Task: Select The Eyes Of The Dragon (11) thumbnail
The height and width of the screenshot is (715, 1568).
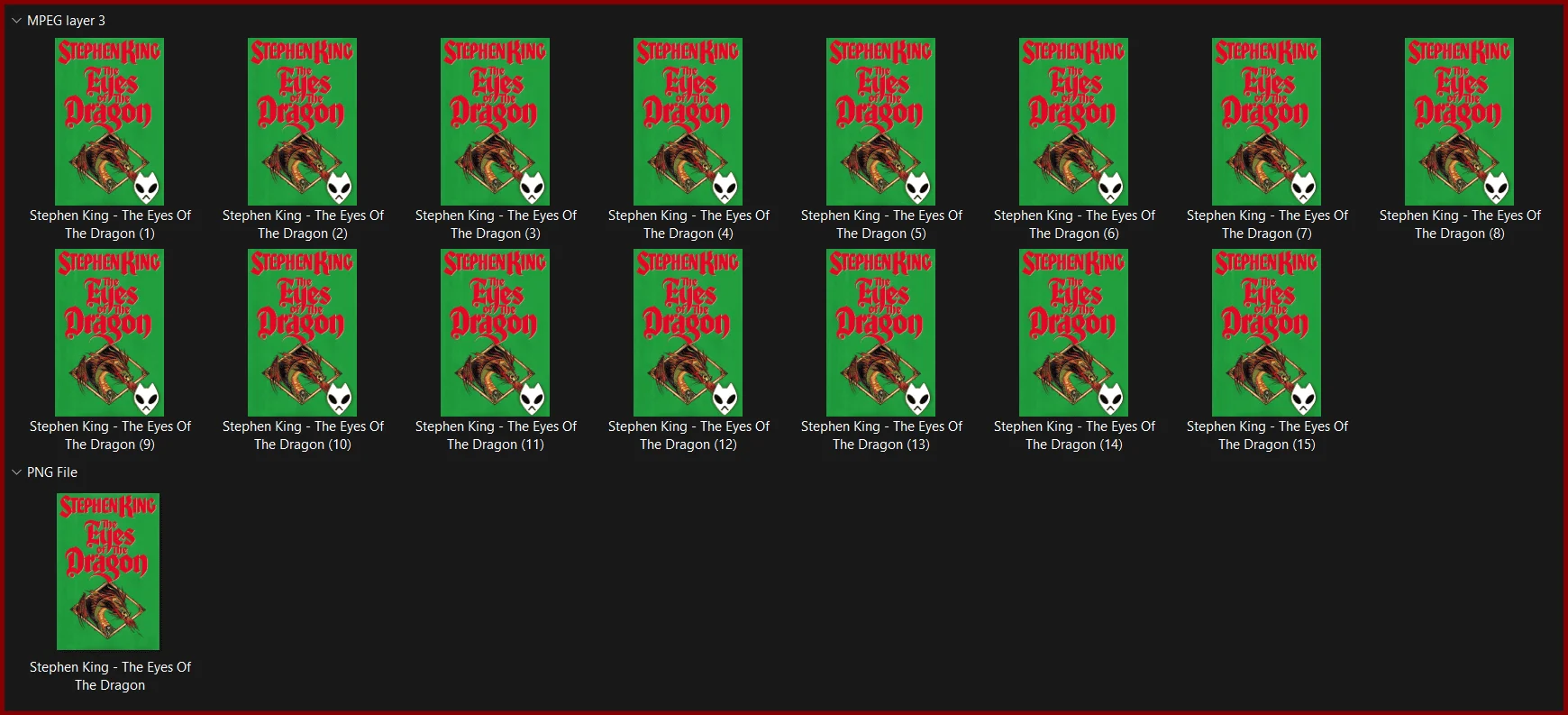Action: click(x=495, y=333)
